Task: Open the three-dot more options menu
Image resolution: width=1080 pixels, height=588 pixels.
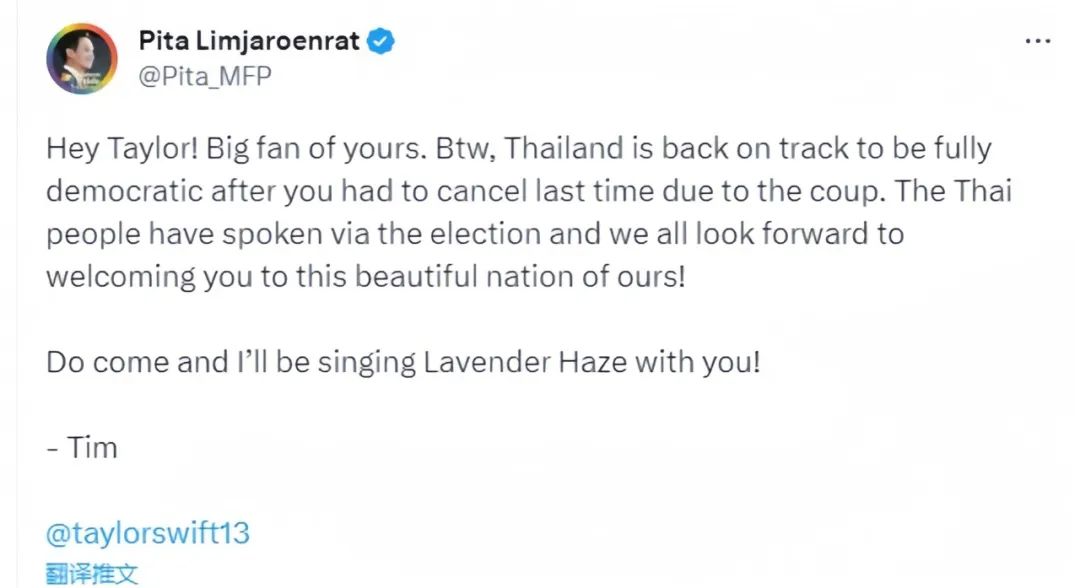Action: pos(1037,42)
